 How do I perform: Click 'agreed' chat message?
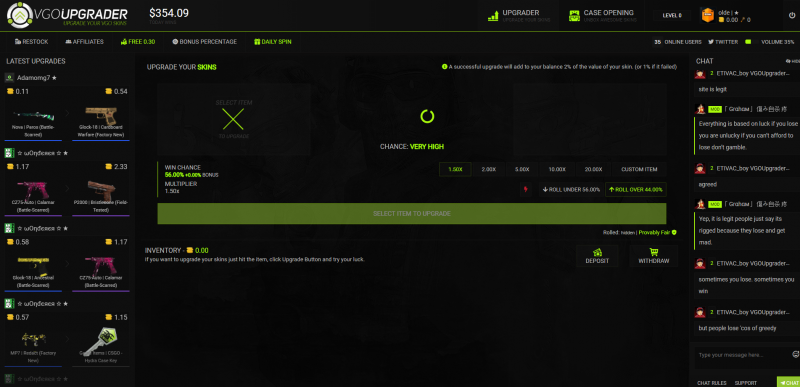(x=708, y=185)
